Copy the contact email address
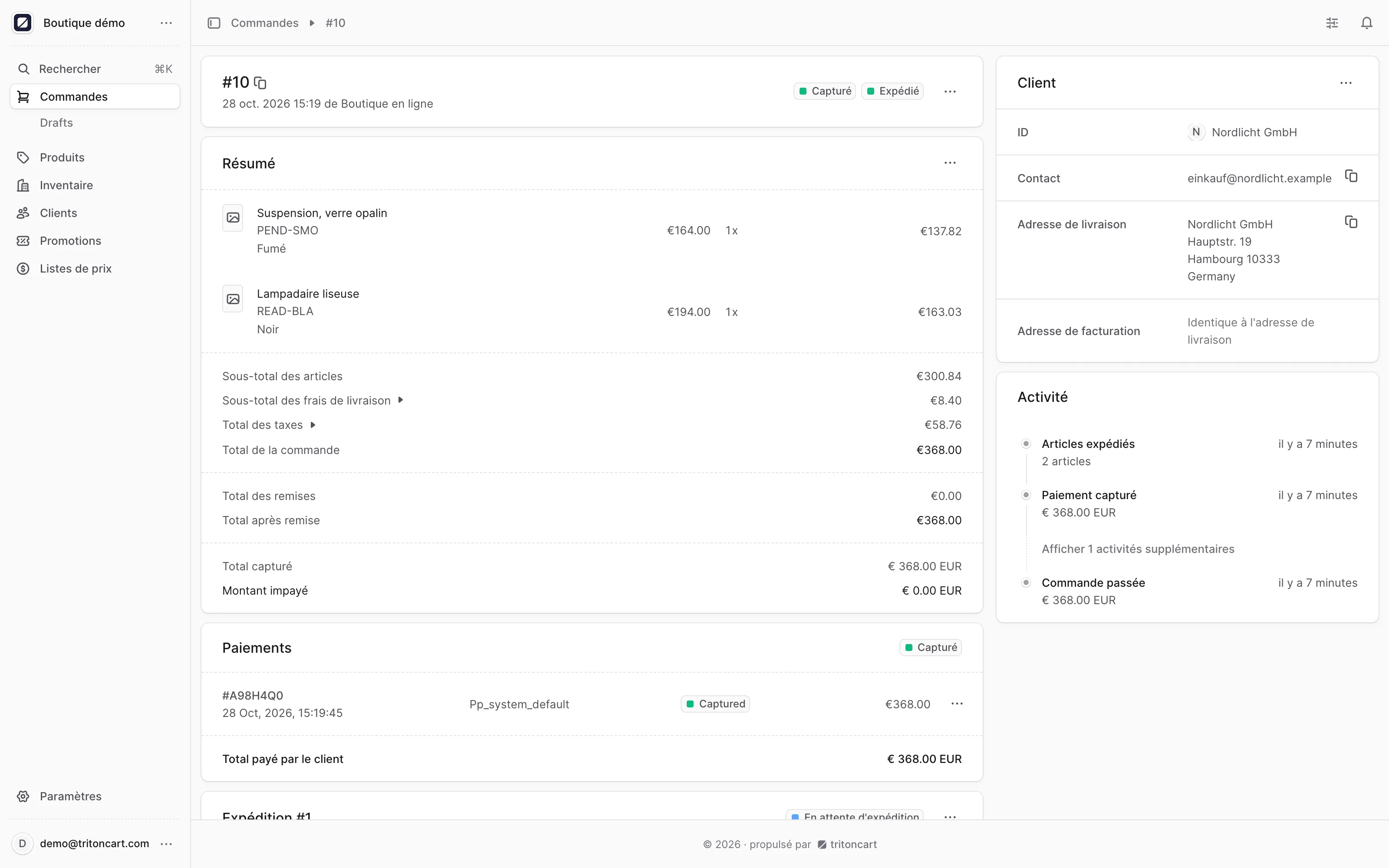Screen dimensions: 1389x868 click(x=1351, y=176)
